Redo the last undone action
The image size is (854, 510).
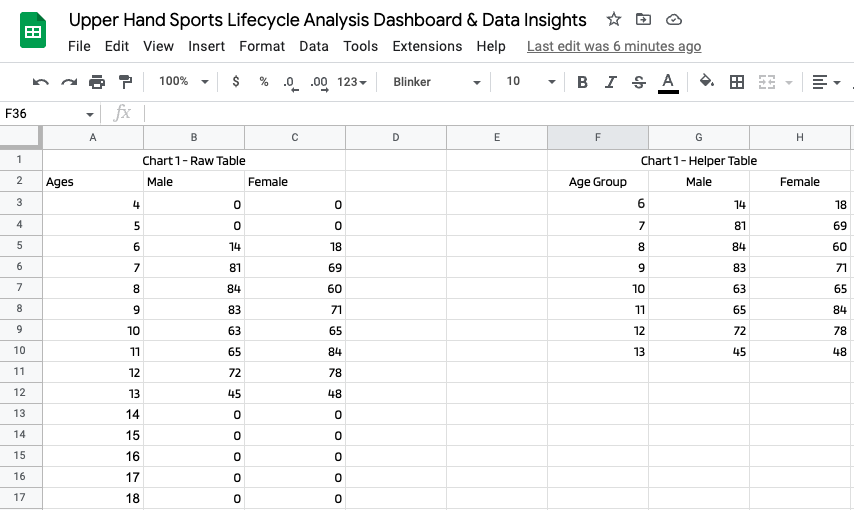[69, 82]
